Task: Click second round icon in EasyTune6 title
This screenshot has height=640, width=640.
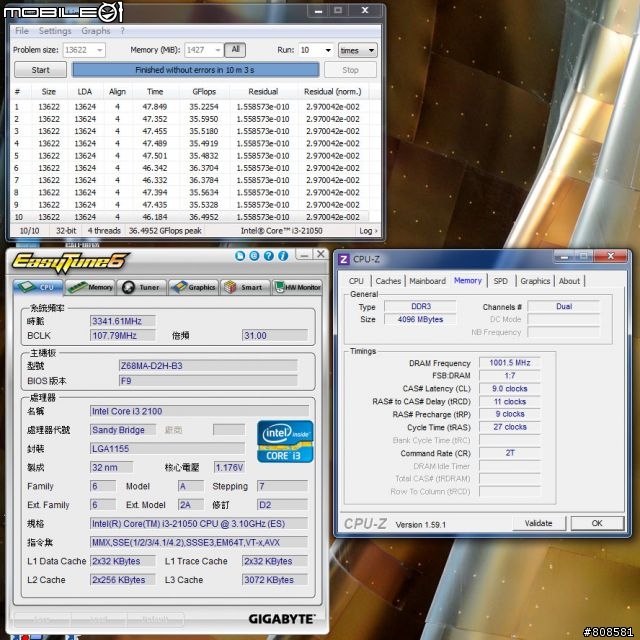Action: [x=254, y=256]
